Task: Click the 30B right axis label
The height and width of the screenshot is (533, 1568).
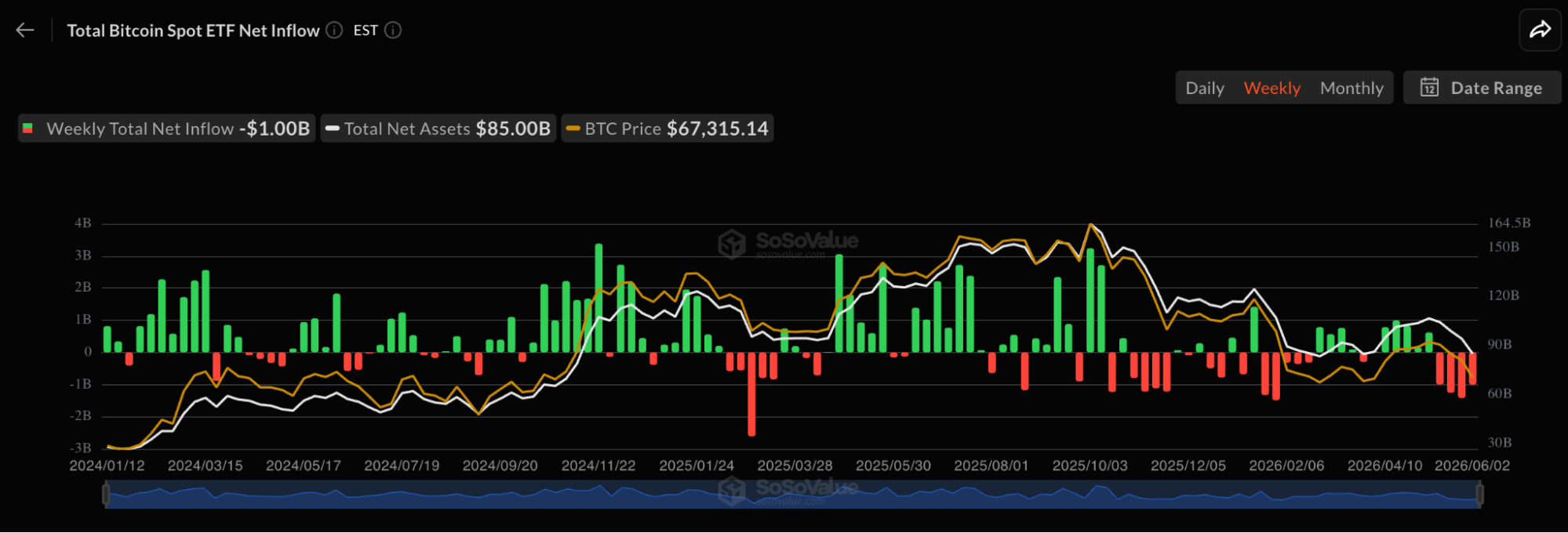Action: tap(1500, 443)
